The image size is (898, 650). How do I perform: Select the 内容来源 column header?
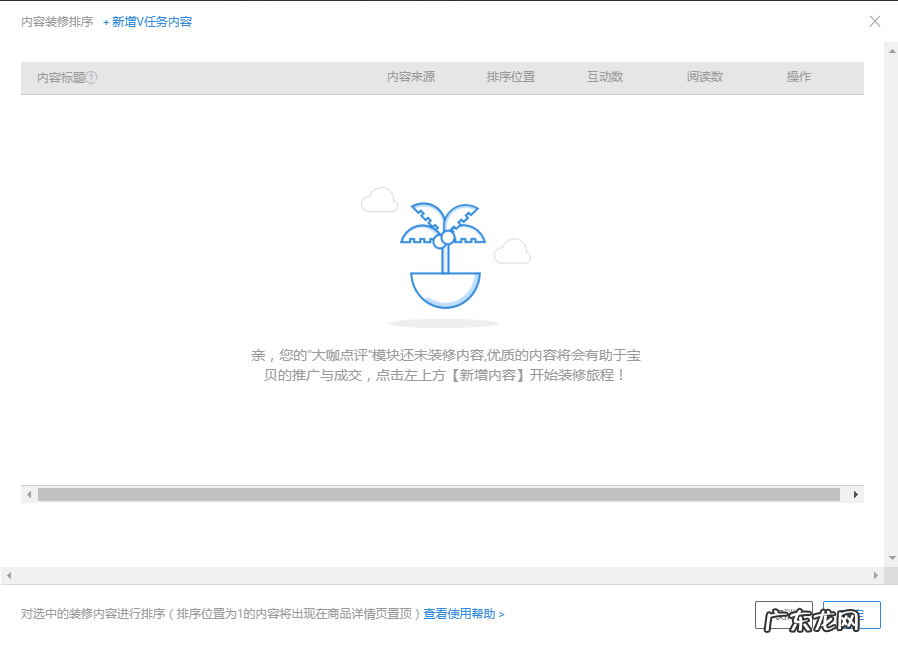(x=410, y=77)
